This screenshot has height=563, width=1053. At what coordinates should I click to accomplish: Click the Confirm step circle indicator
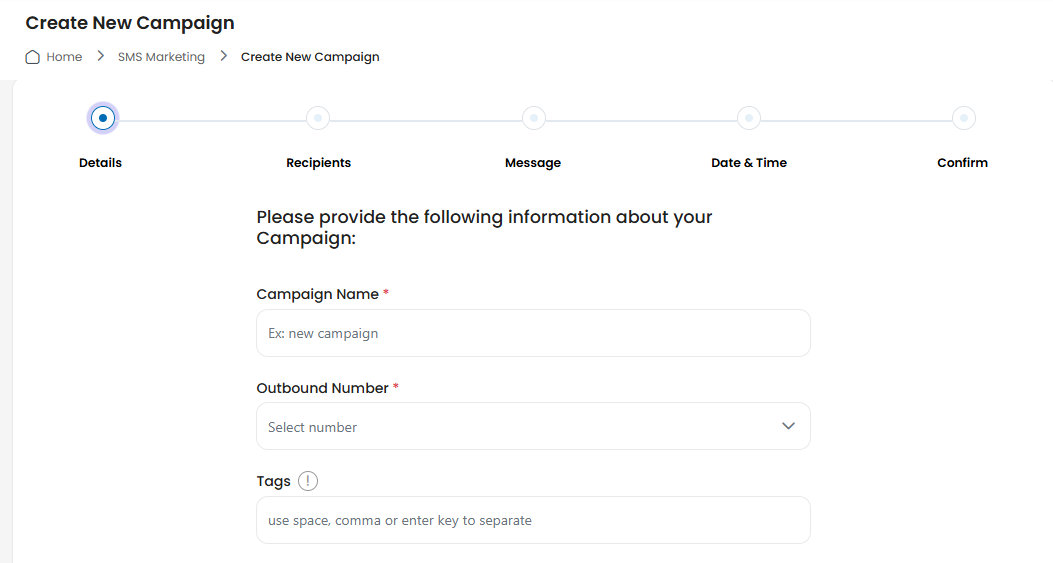tap(964, 118)
